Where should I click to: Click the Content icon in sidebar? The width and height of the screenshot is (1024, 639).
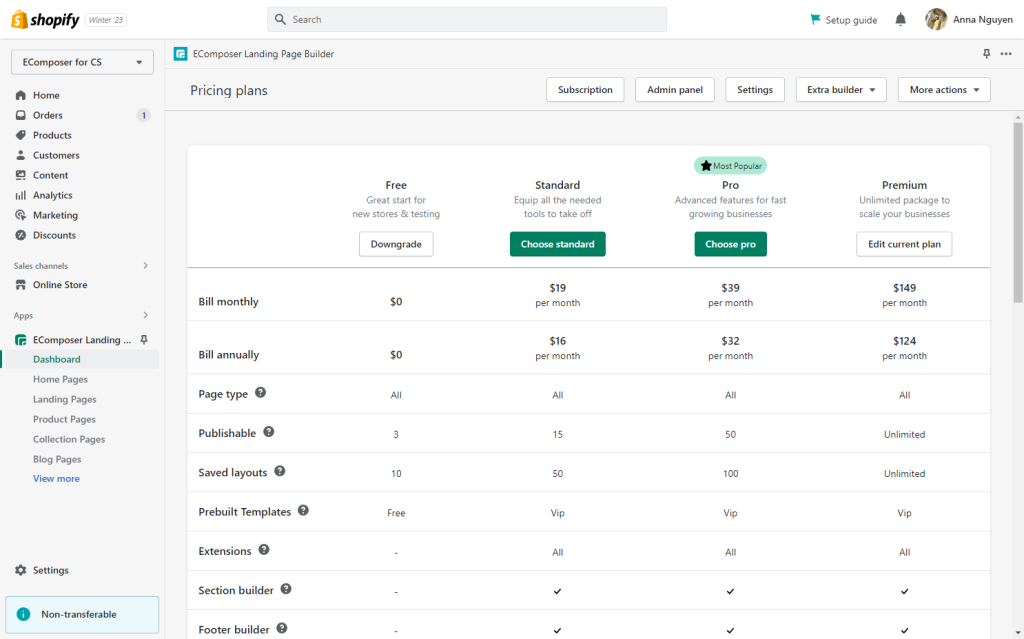click(x=21, y=175)
